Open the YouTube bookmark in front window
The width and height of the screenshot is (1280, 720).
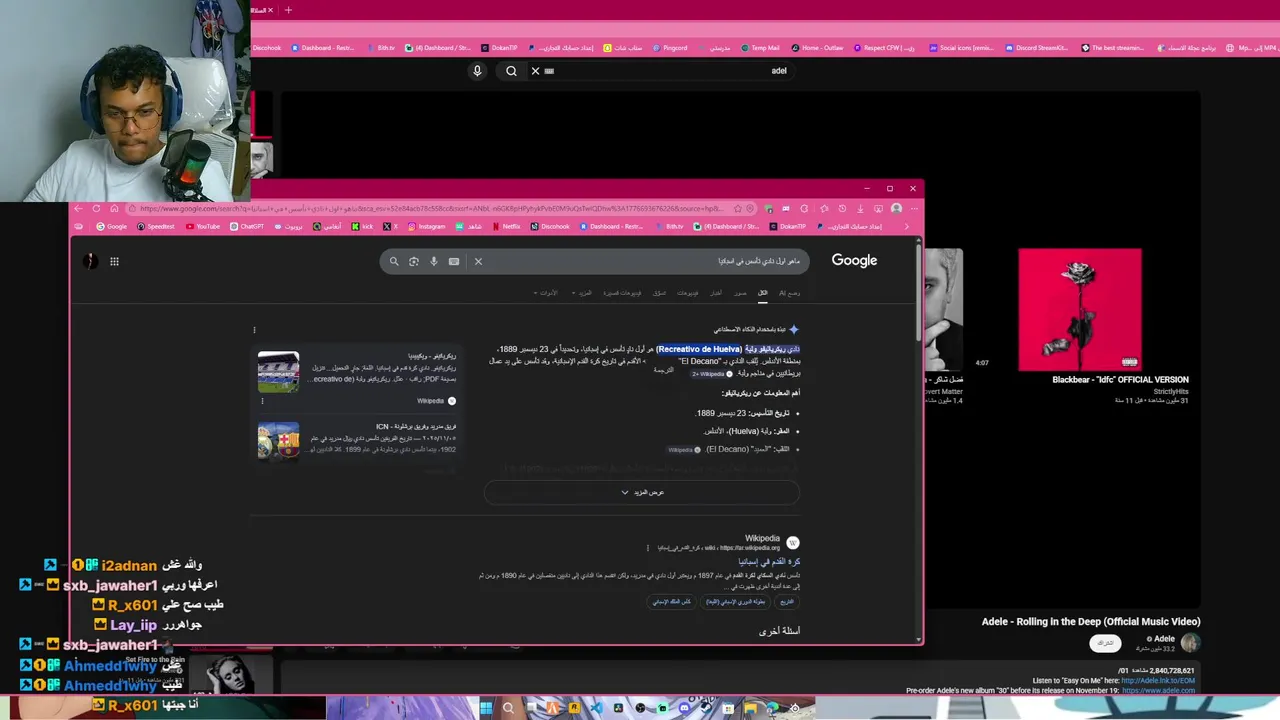point(203,227)
